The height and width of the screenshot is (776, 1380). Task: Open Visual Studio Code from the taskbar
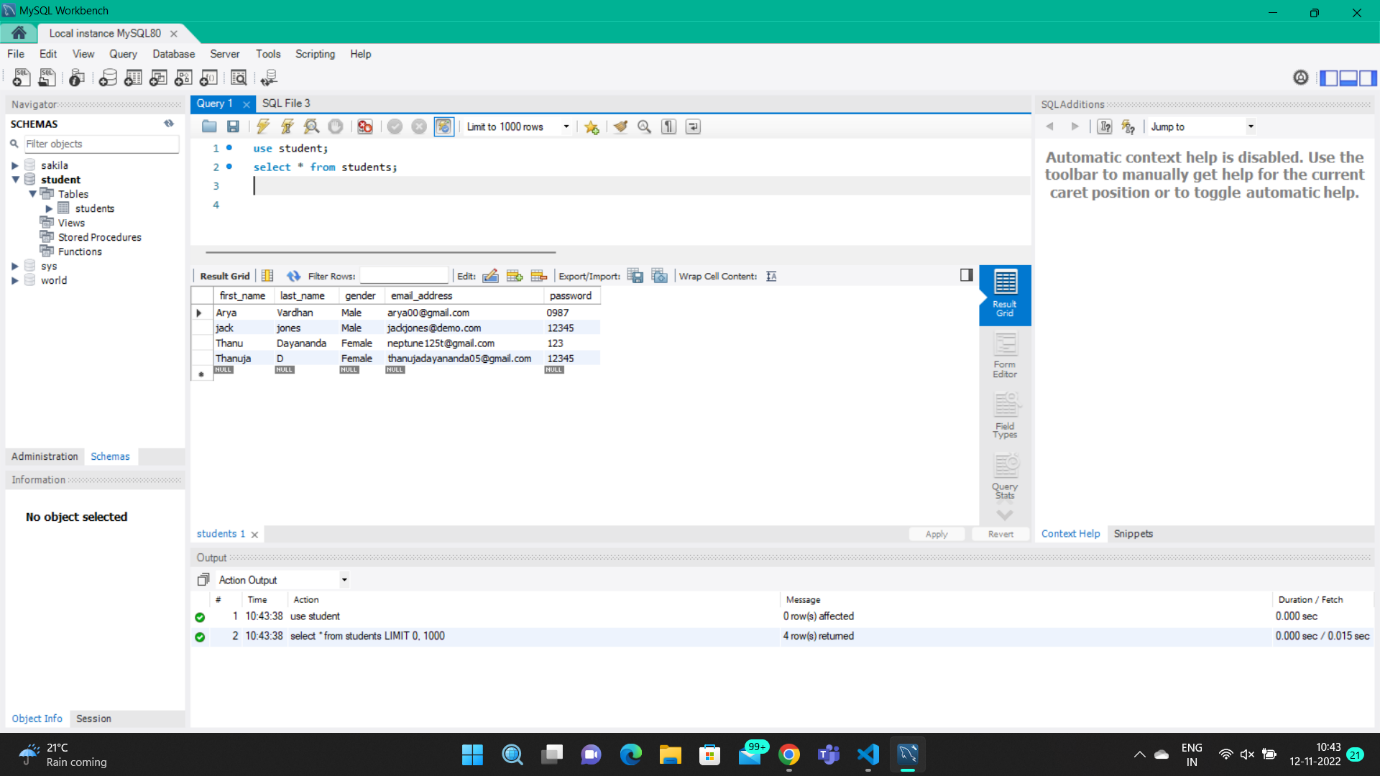(868, 755)
